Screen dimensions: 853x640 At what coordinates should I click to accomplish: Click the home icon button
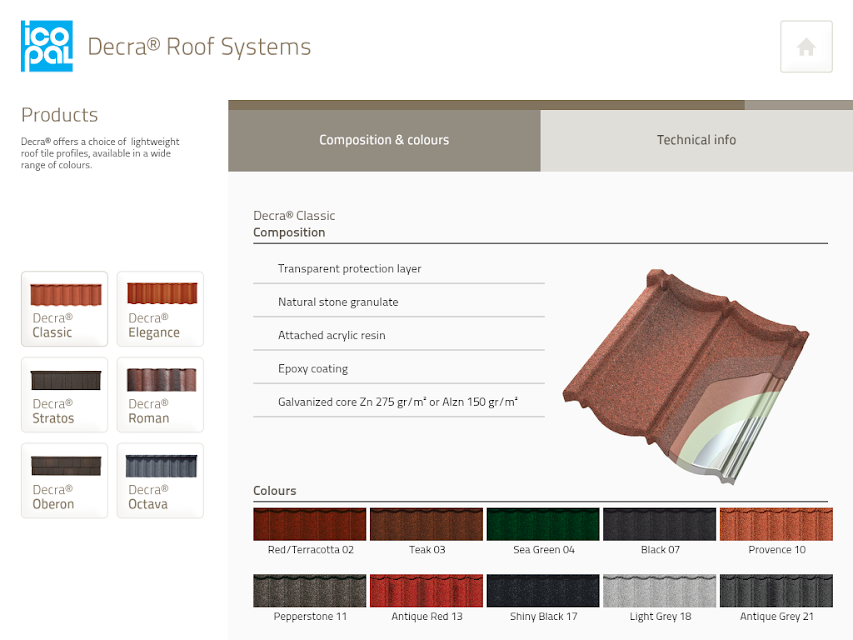[806, 47]
